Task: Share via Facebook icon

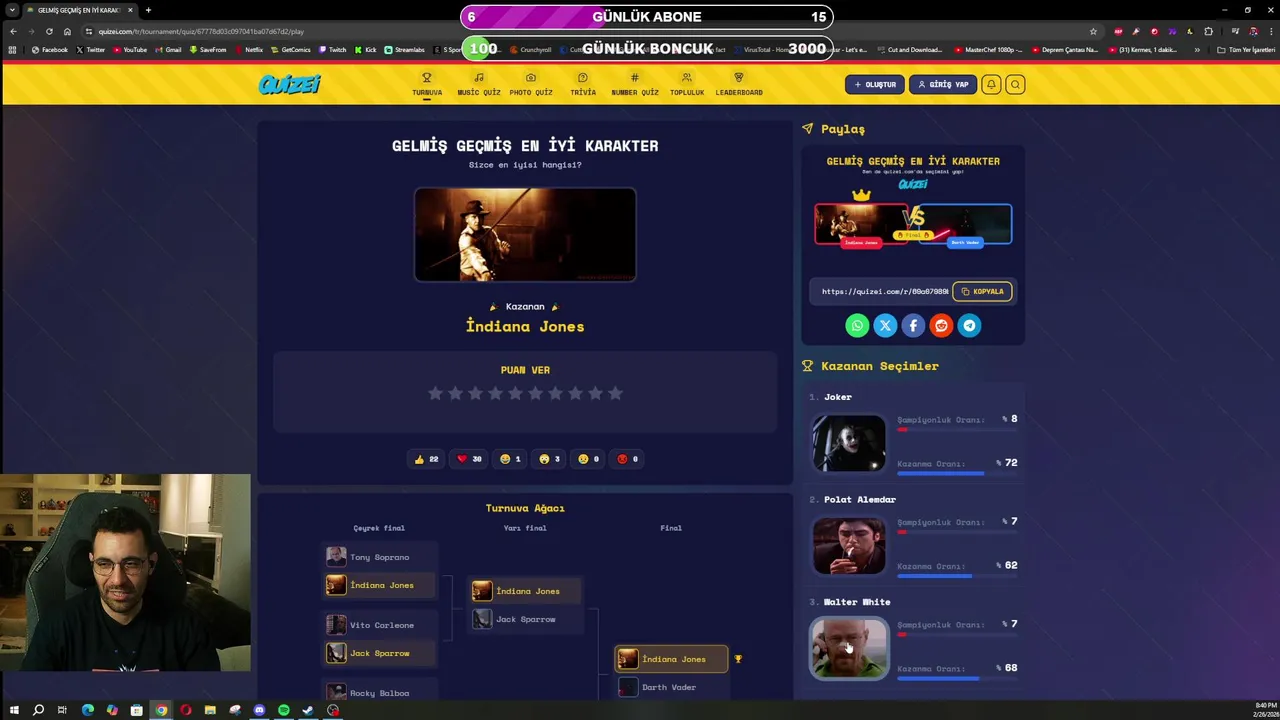Action: (x=913, y=325)
